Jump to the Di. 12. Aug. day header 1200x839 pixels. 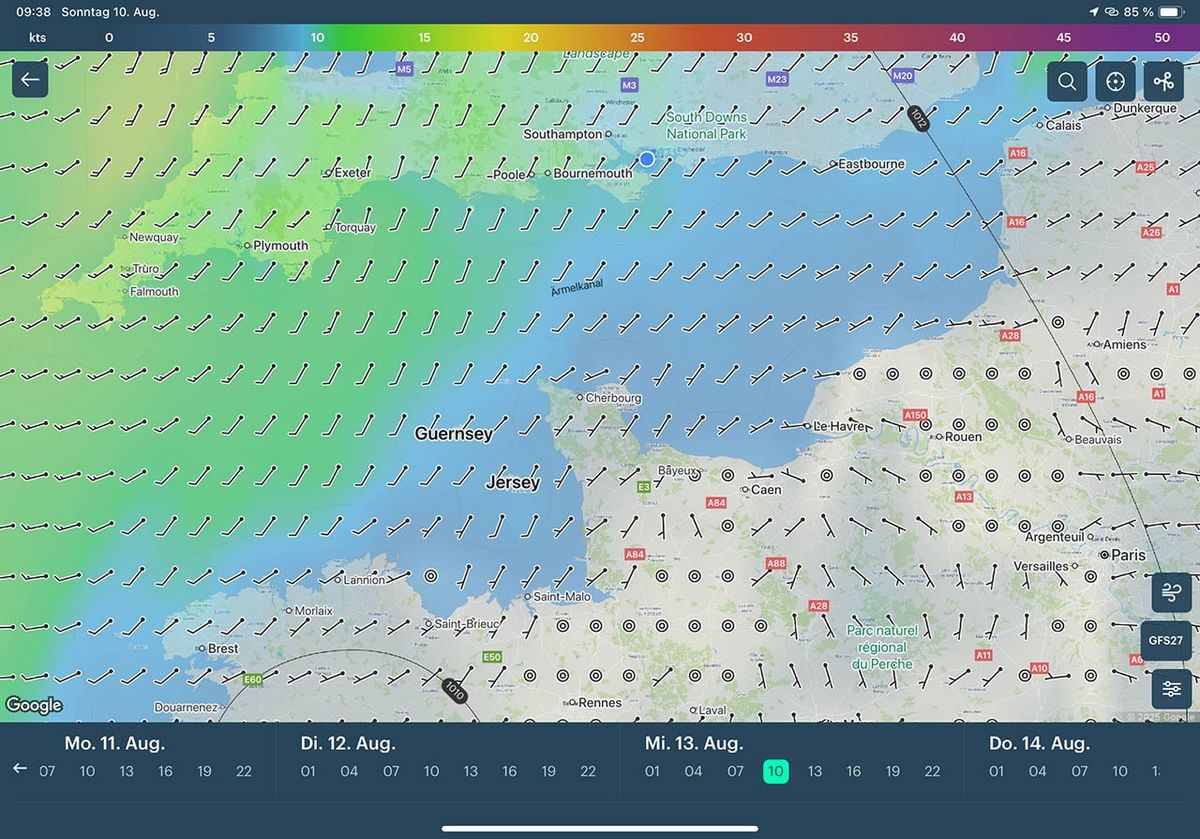pos(348,743)
